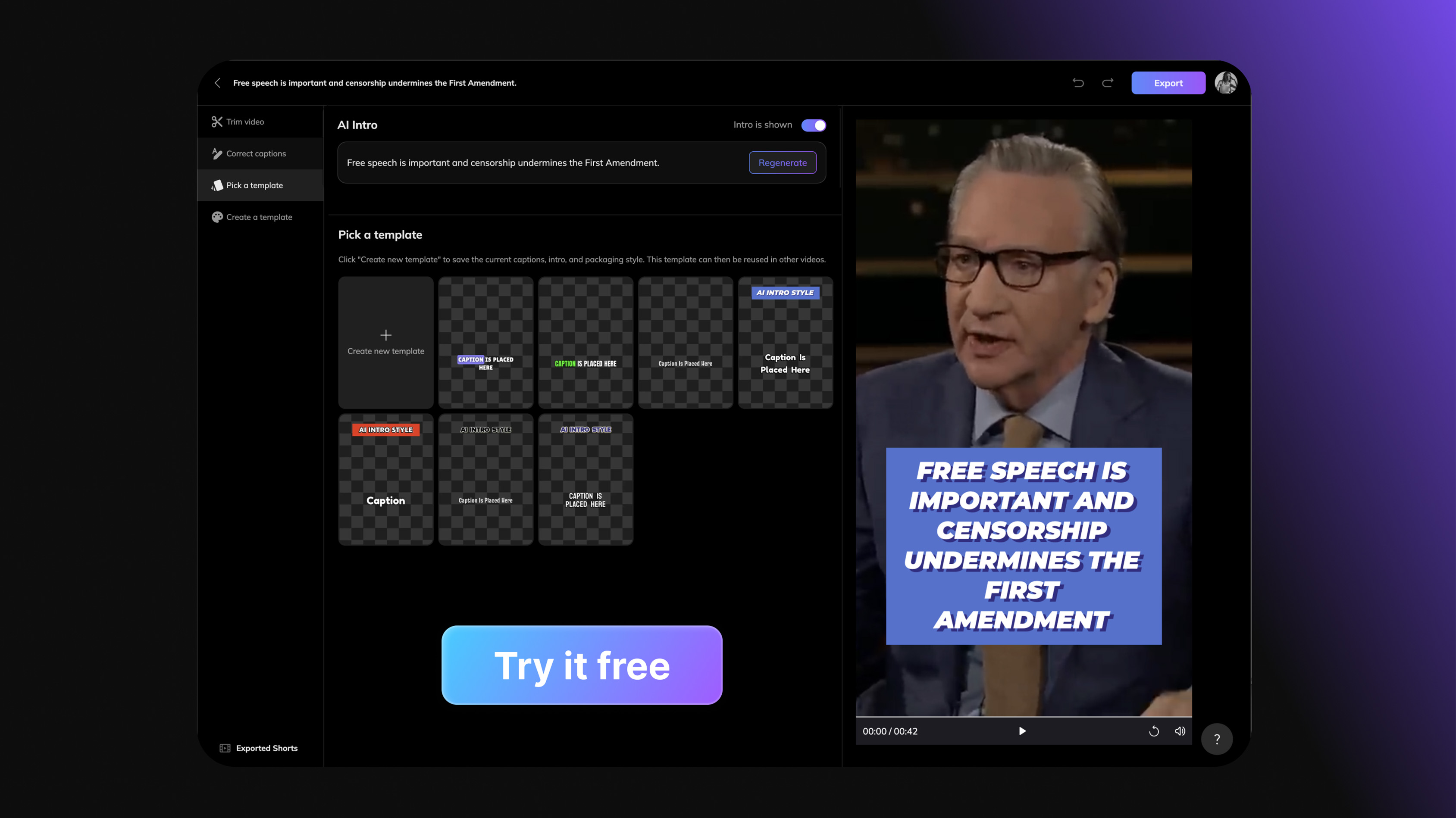Click the play button in preview
This screenshot has height=818, width=1456.
click(x=1021, y=730)
